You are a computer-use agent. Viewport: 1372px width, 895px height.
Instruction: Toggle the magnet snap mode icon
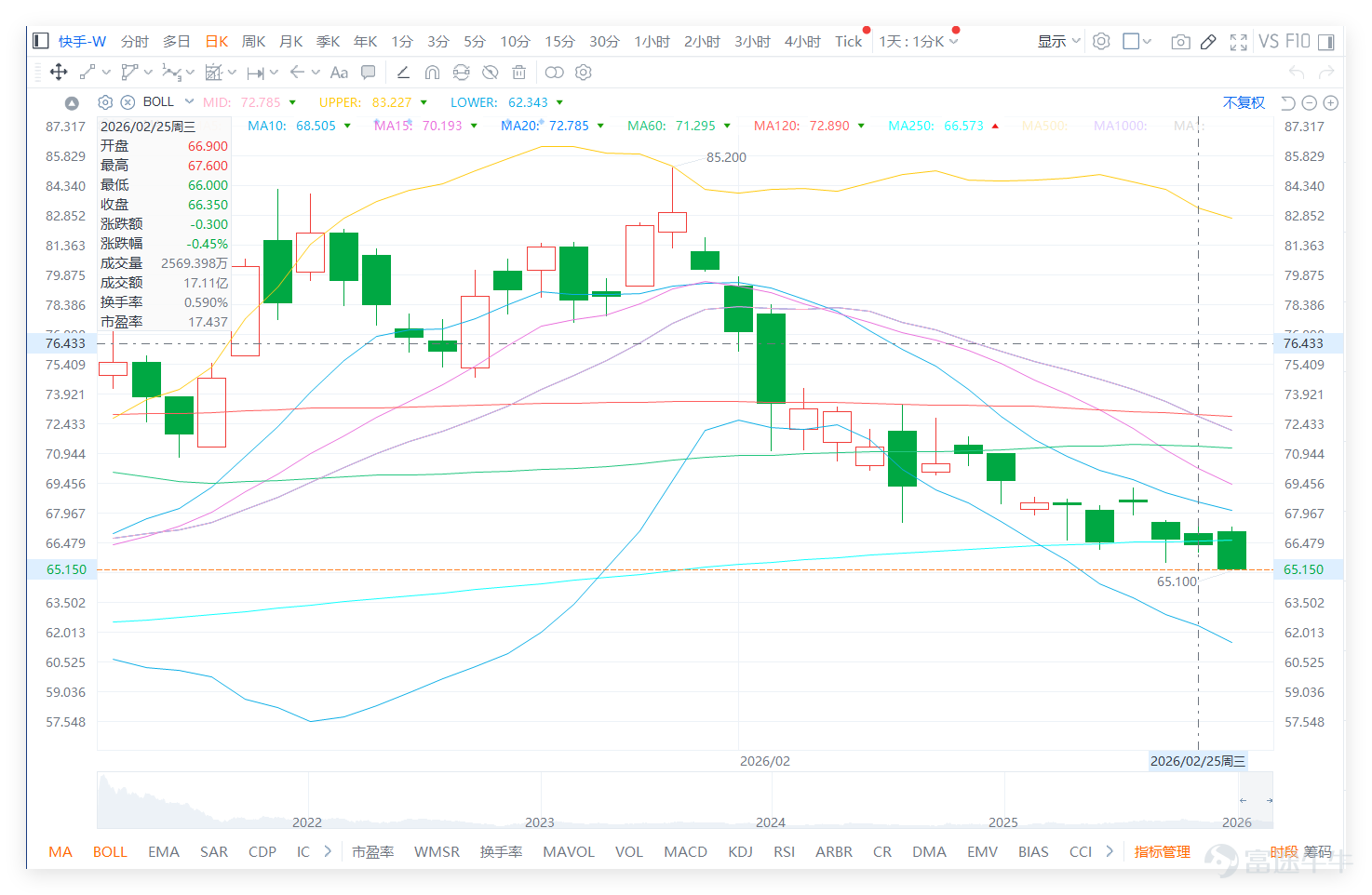tap(432, 72)
